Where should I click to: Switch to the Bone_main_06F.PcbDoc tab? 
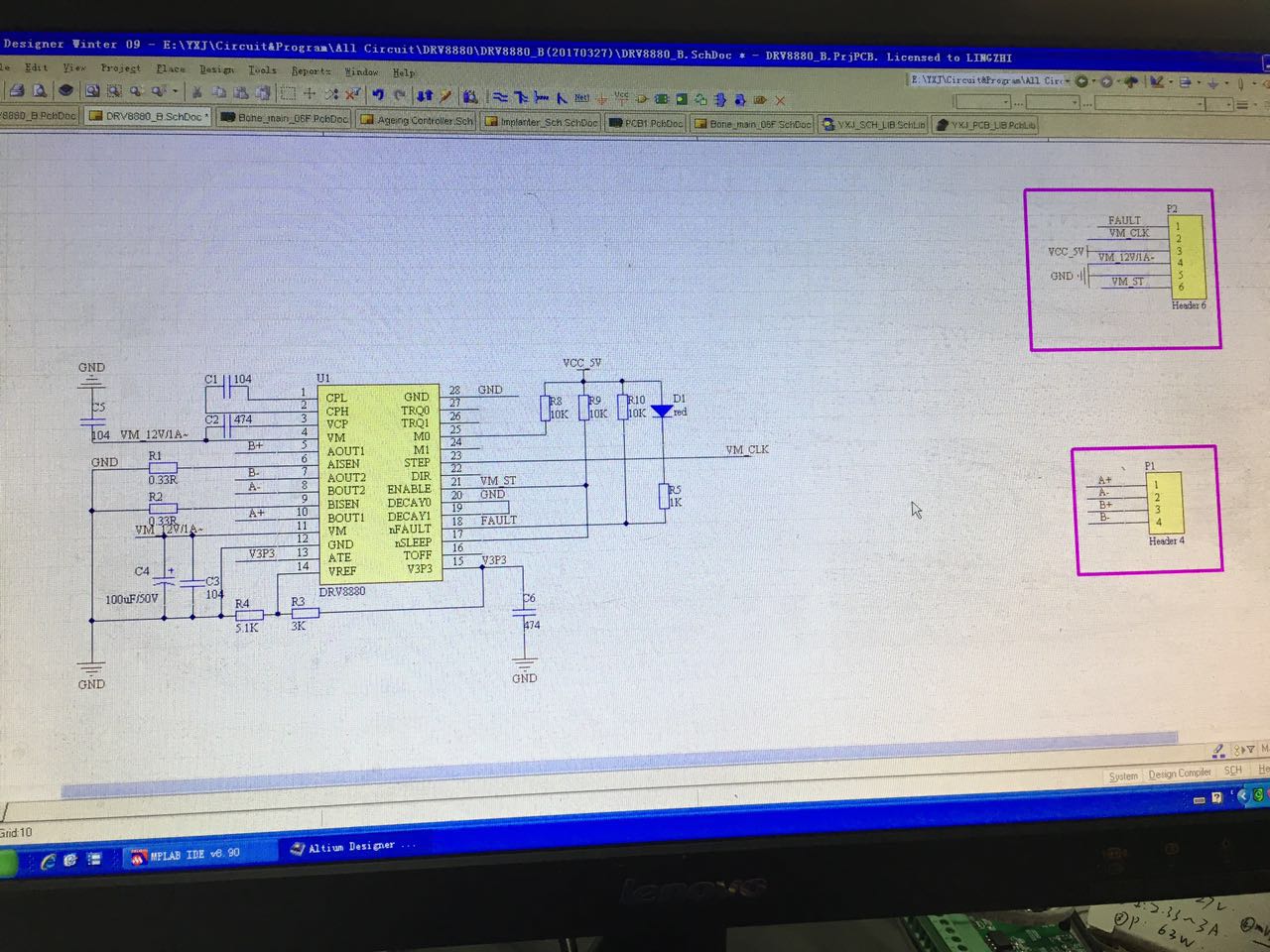point(286,119)
